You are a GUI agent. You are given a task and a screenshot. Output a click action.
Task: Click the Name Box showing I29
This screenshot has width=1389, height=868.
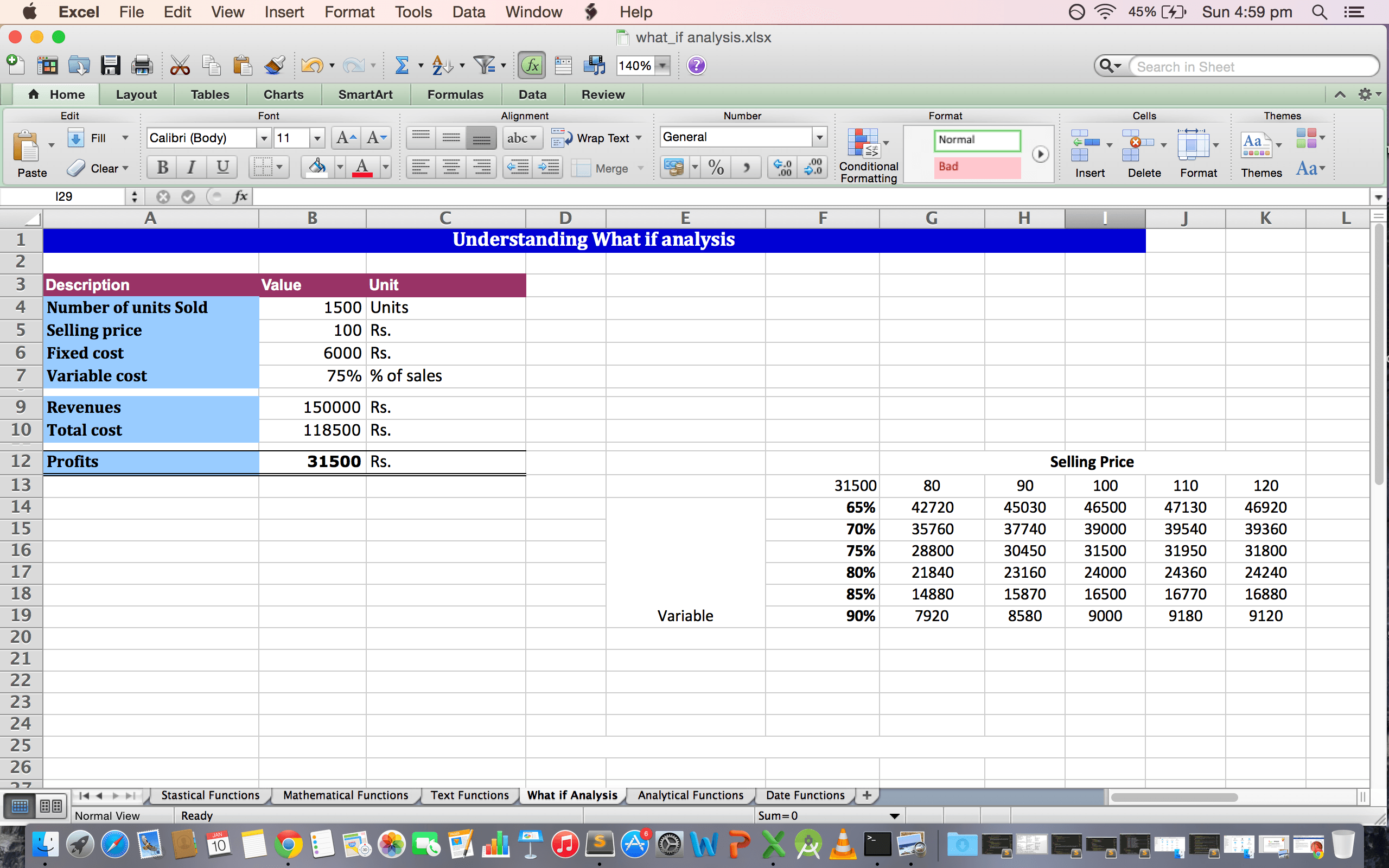[63, 197]
